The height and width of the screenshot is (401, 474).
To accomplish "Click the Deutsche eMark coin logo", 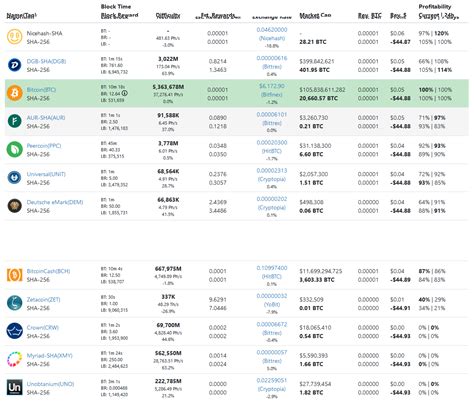I will 15,206.
